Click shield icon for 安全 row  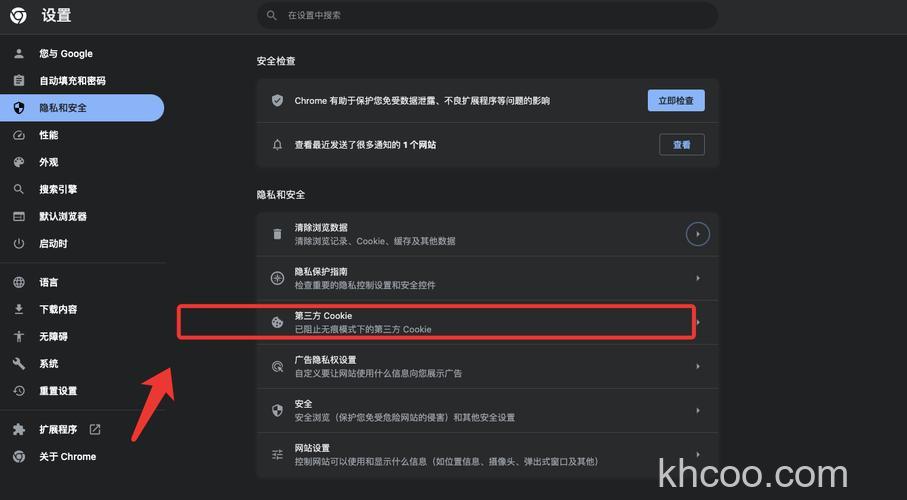point(278,410)
